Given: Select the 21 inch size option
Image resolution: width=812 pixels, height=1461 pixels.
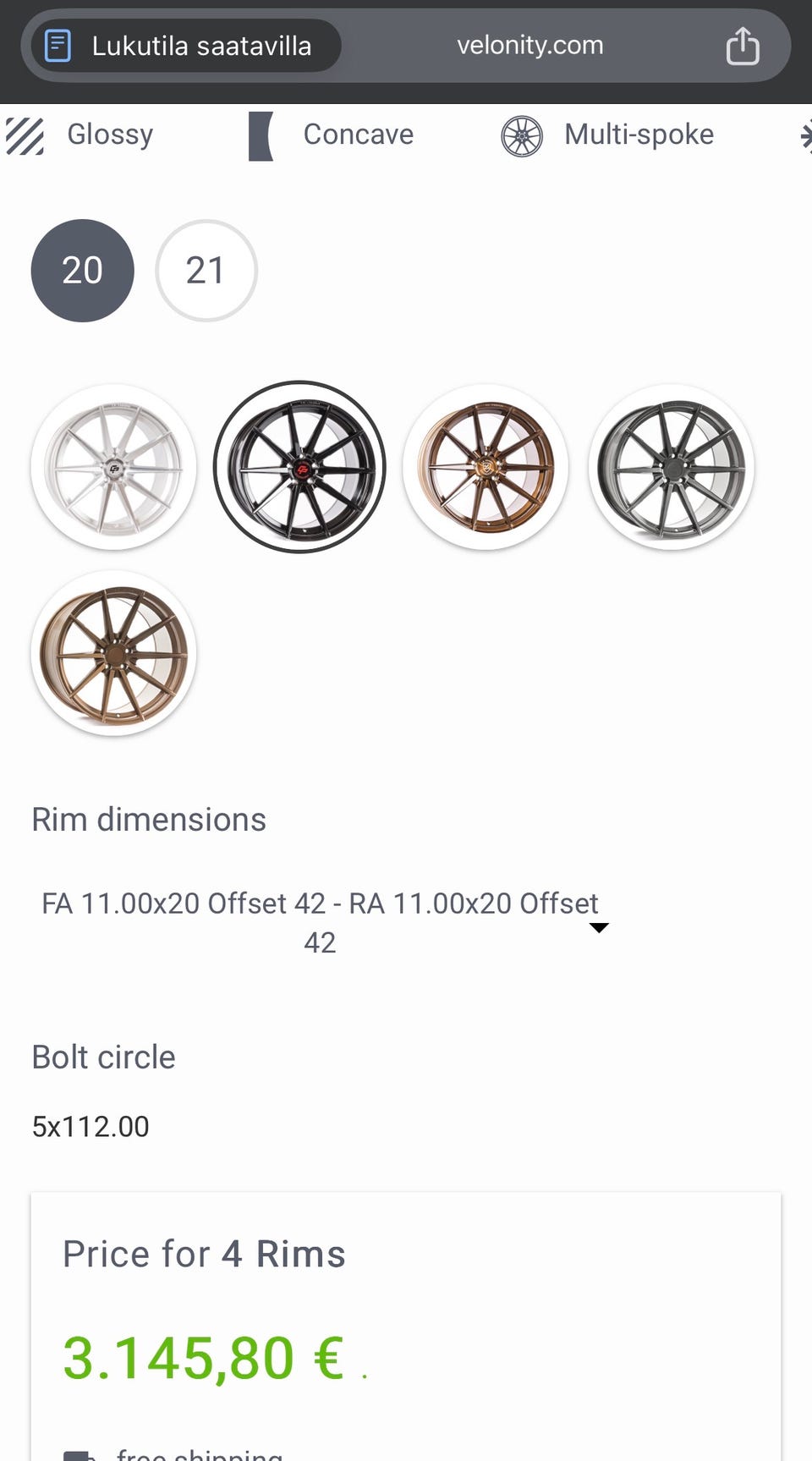Looking at the screenshot, I should pos(206,271).
